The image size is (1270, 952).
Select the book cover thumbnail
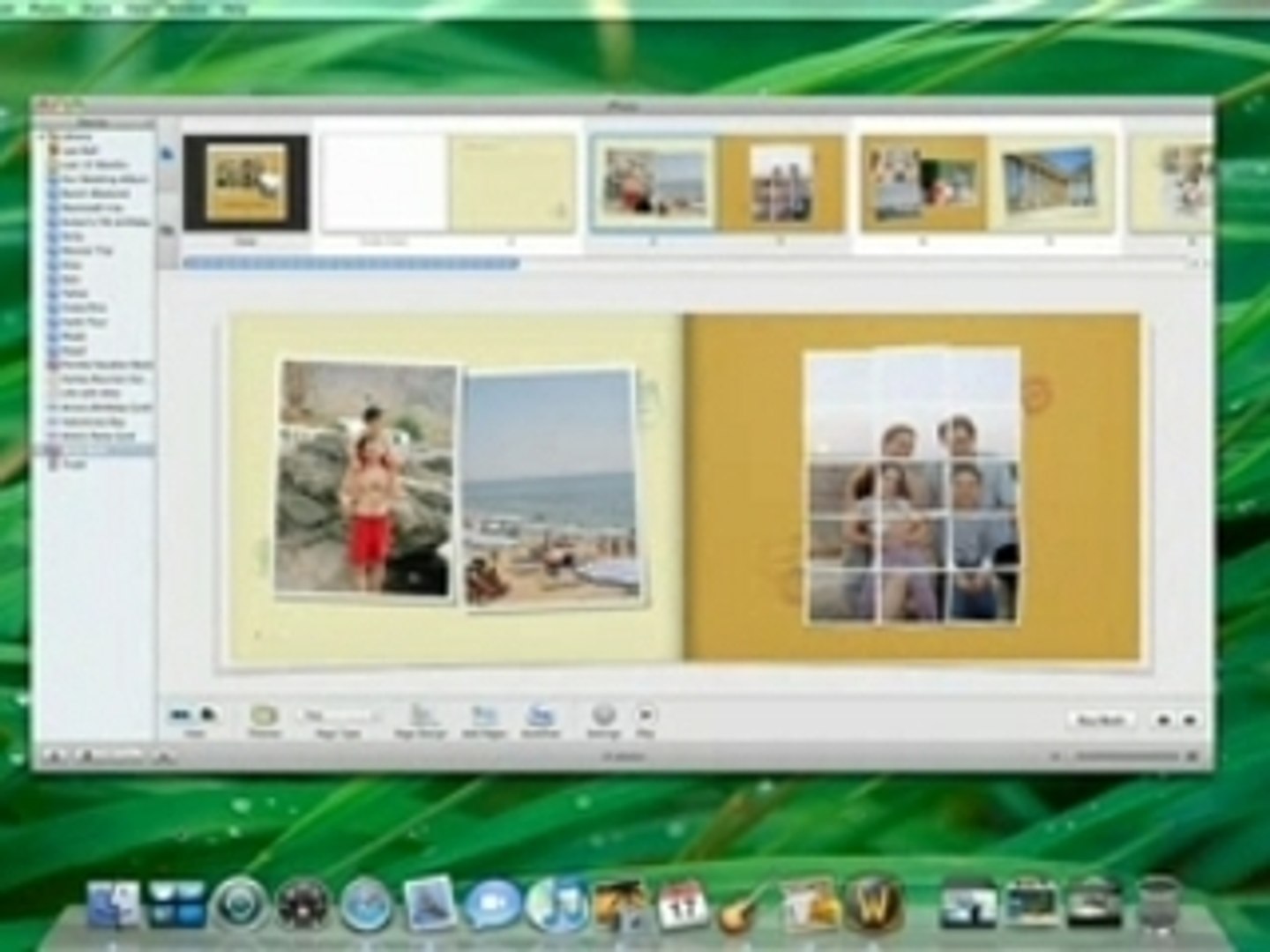point(246,182)
